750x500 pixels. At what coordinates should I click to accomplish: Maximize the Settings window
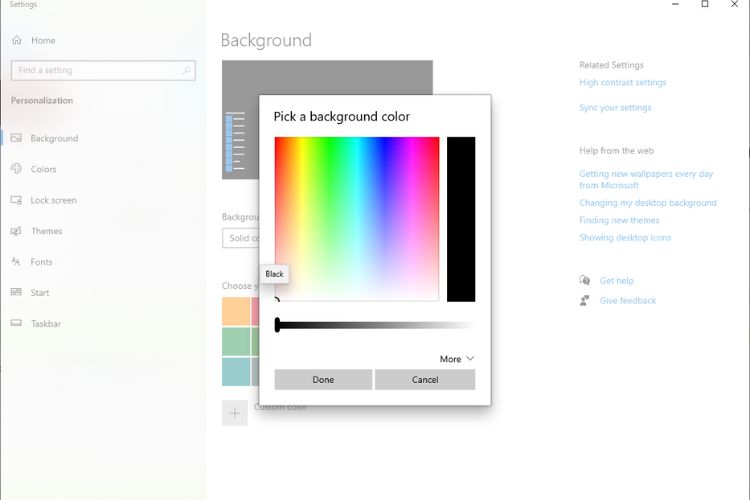pyautogui.click(x=705, y=4)
